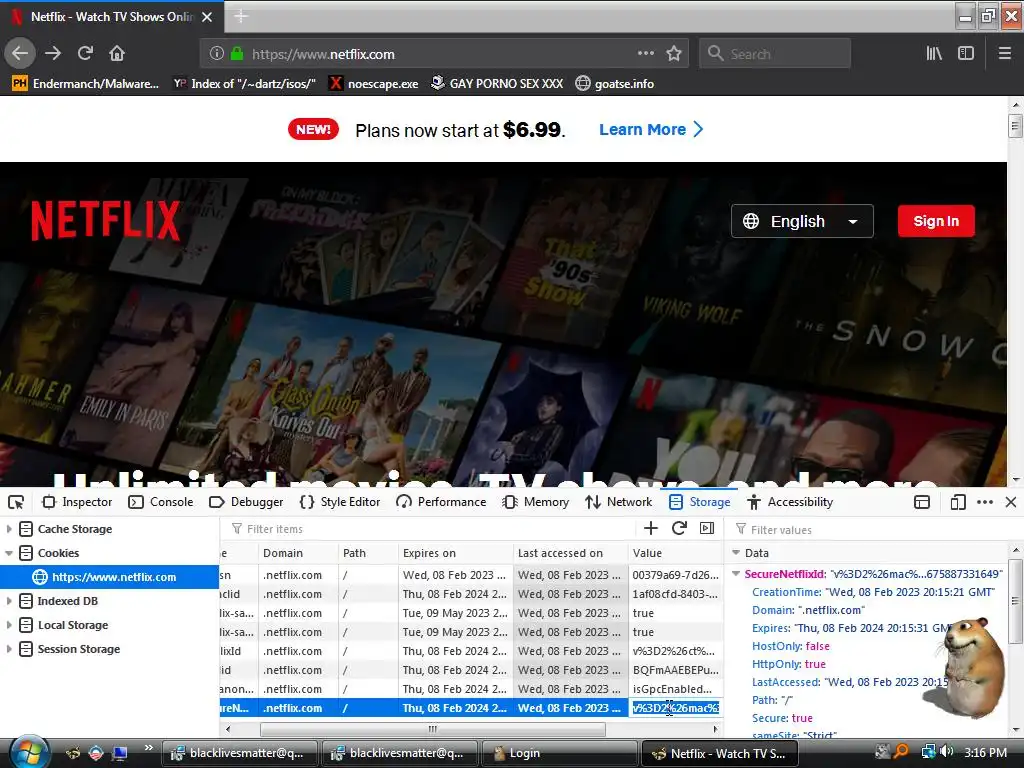Viewport: 1024px width, 768px height.
Task: Show site information icon in address bar
Action: [x=217, y=54]
